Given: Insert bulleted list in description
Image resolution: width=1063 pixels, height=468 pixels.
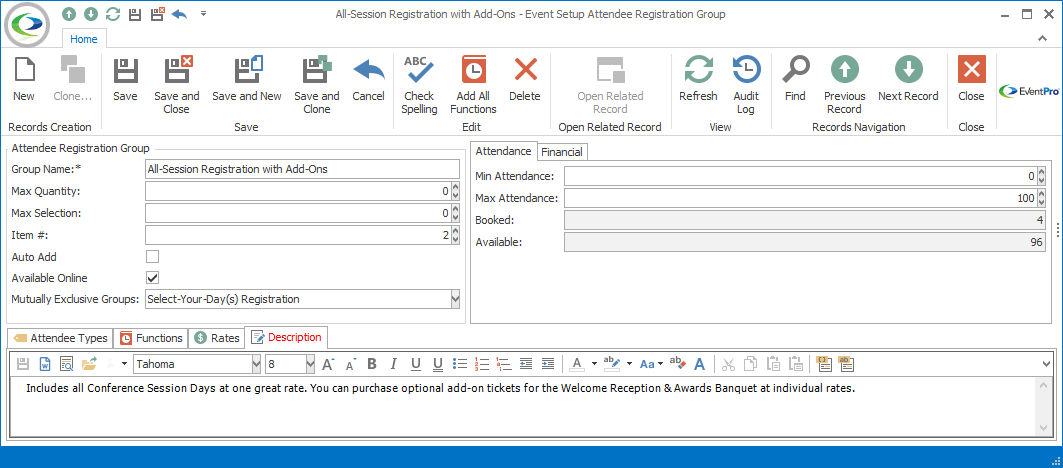Looking at the screenshot, I should pyautogui.click(x=460, y=364).
